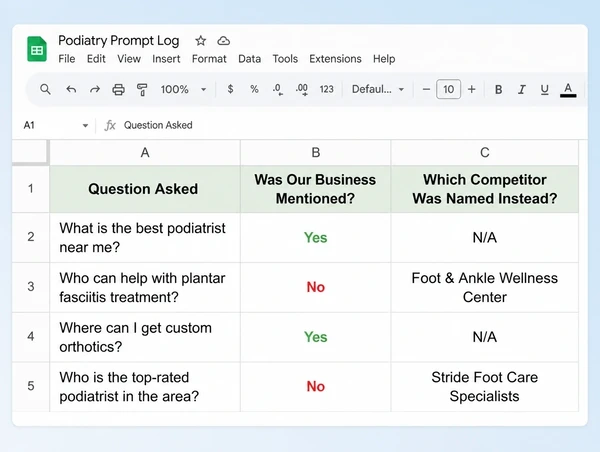Edit the font size field showing 10
The height and width of the screenshot is (452, 600).
point(448,89)
